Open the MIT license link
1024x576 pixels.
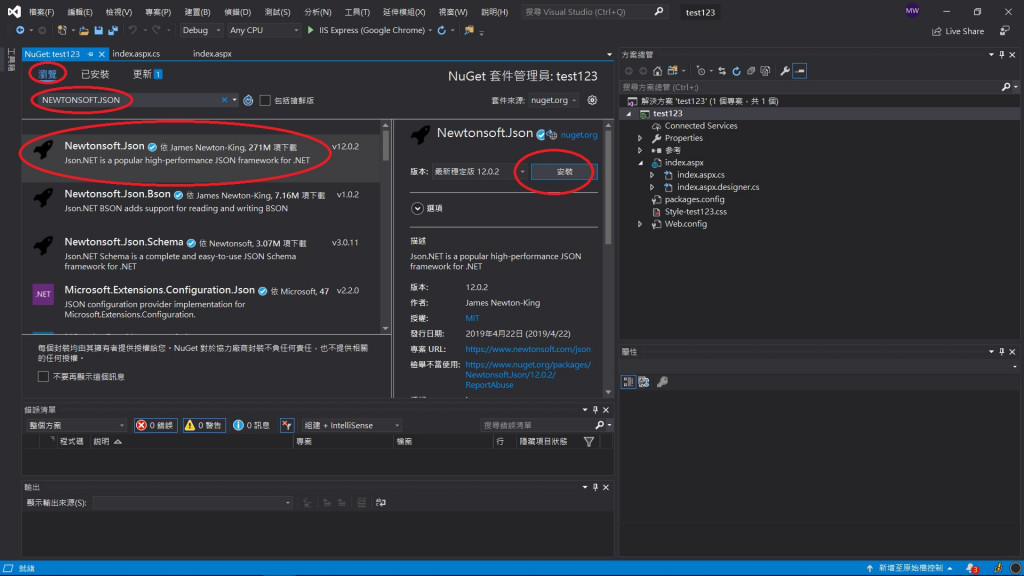click(x=472, y=318)
